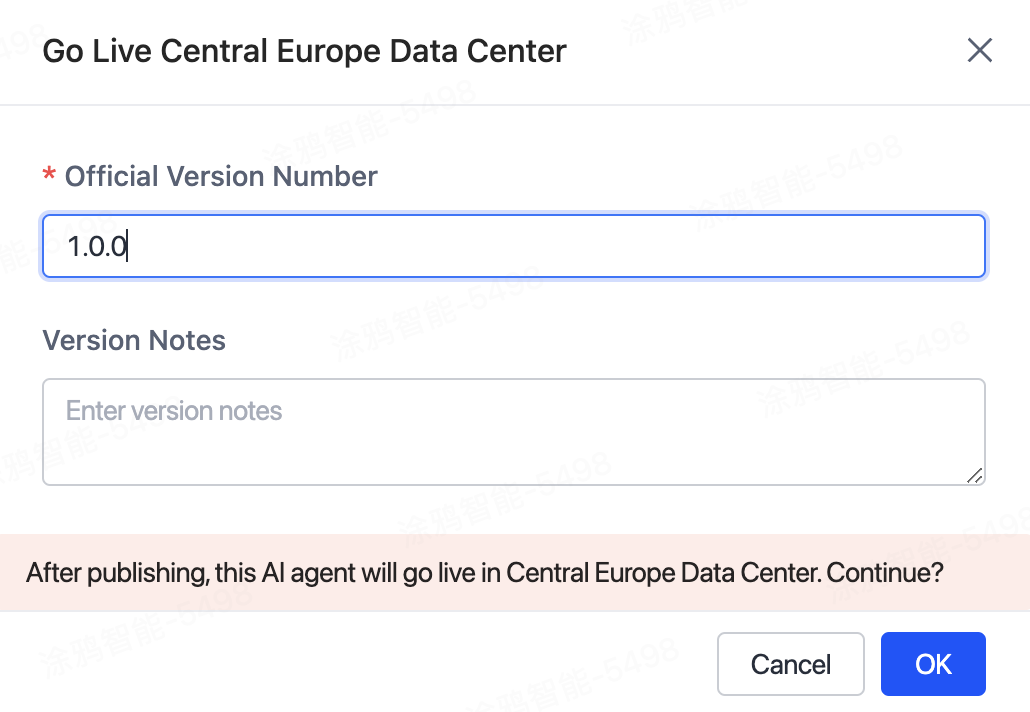This screenshot has width=1030, height=712.
Task: Confirm publishing with the OK button
Action: click(x=932, y=664)
